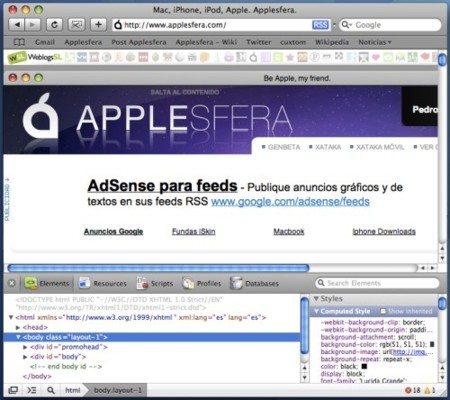Add a bookmark with the plus button
The height and width of the screenshot is (400, 450).
pyautogui.click(x=98, y=25)
